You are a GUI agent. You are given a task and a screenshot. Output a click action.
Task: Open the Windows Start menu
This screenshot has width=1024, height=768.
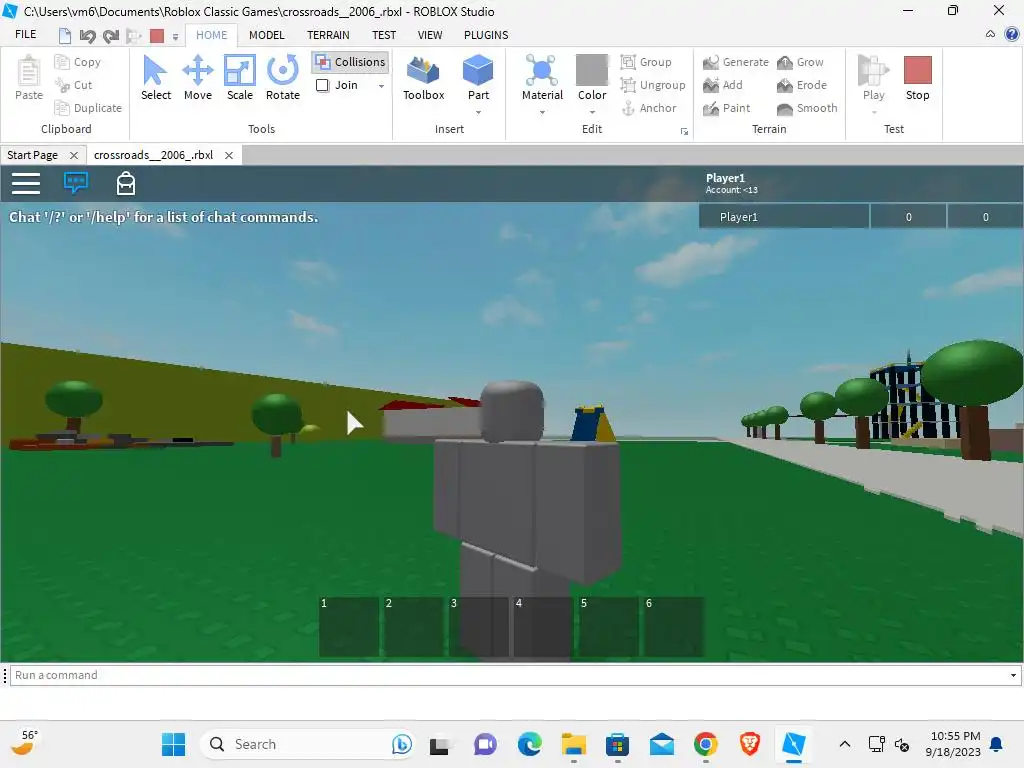[173, 744]
